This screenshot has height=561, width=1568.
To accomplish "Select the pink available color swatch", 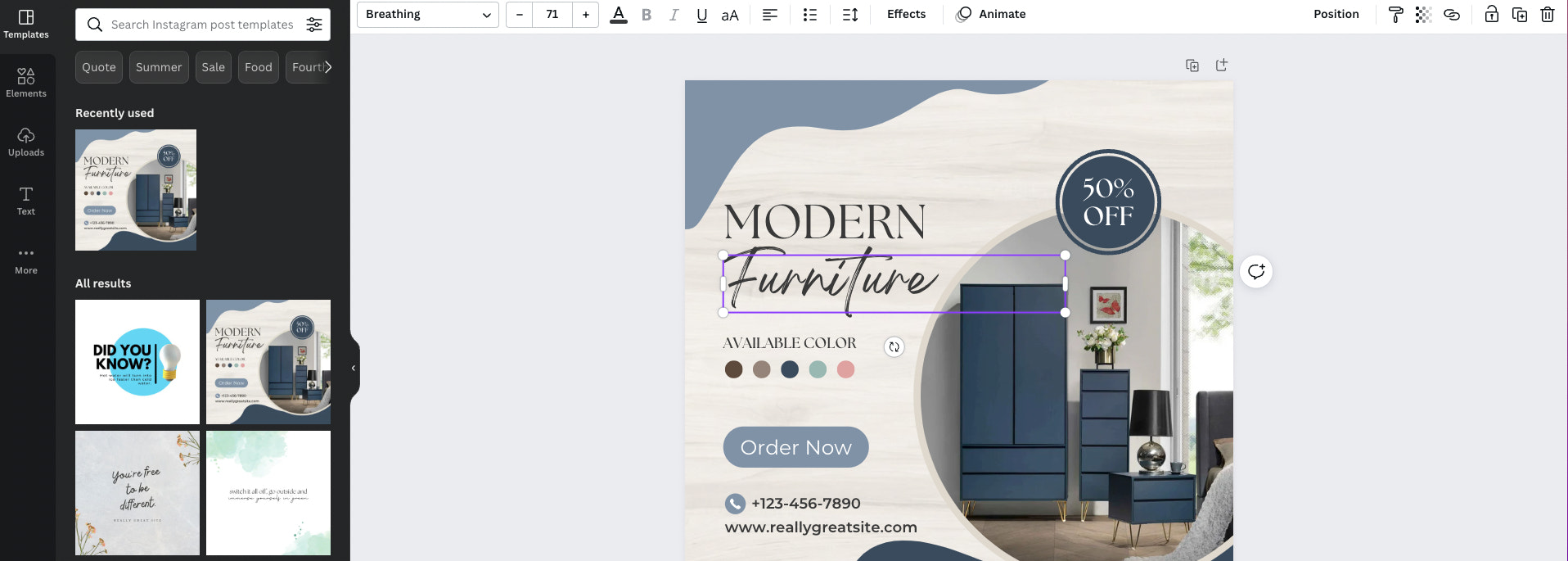I will 845,369.
